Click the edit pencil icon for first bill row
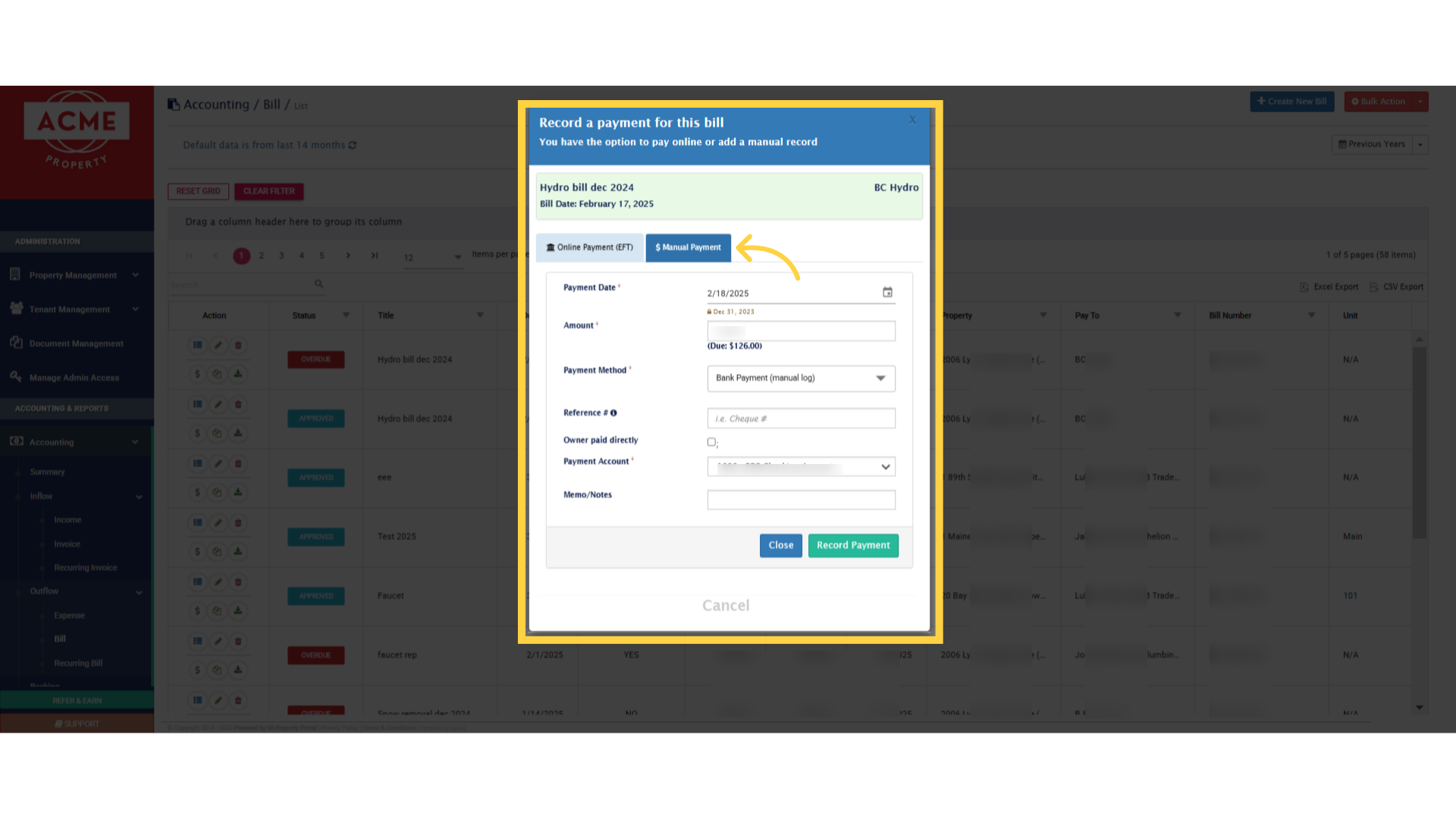This screenshot has height=819, width=1456. click(218, 345)
